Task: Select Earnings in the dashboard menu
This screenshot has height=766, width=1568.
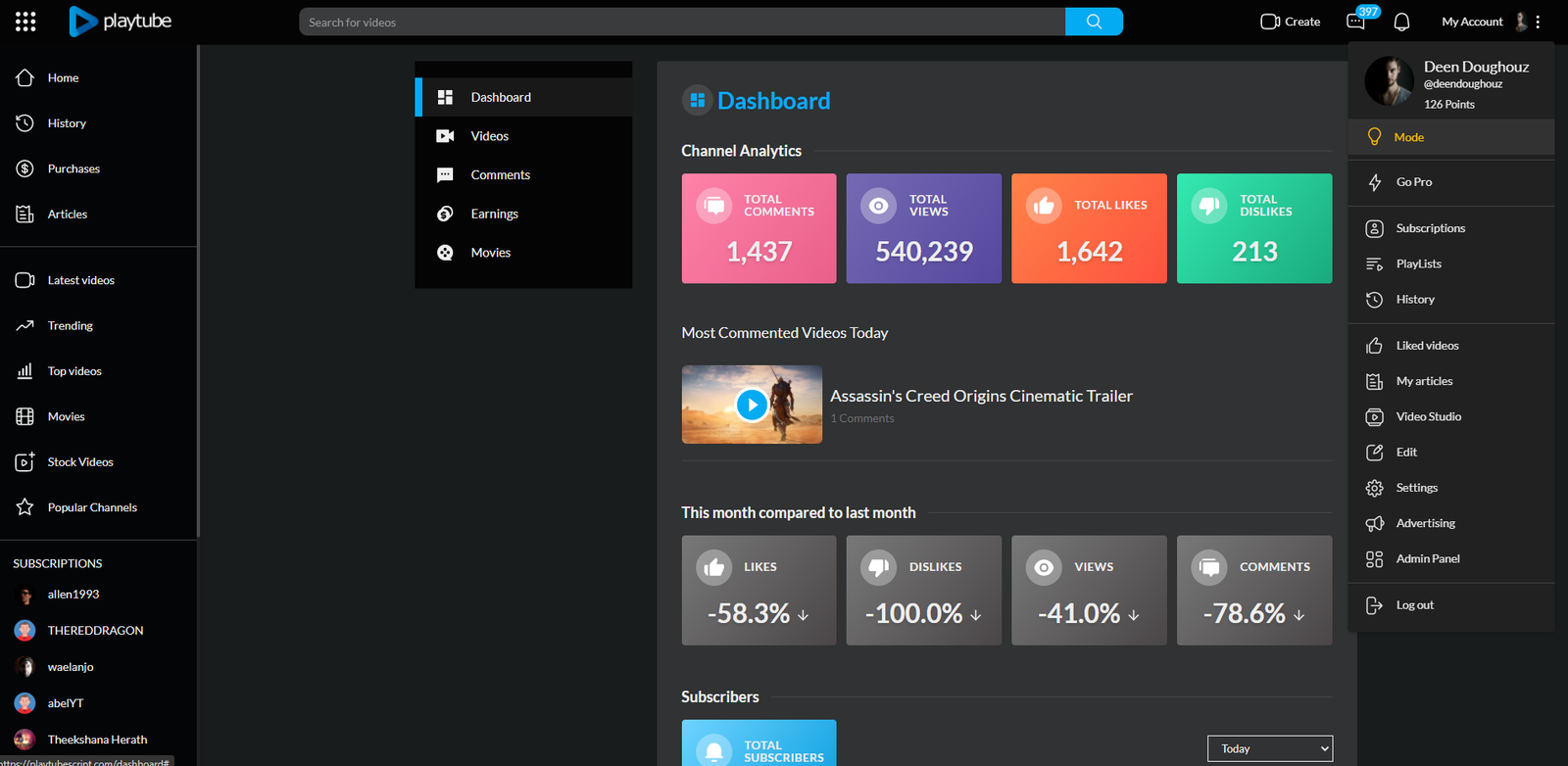Action: (494, 214)
